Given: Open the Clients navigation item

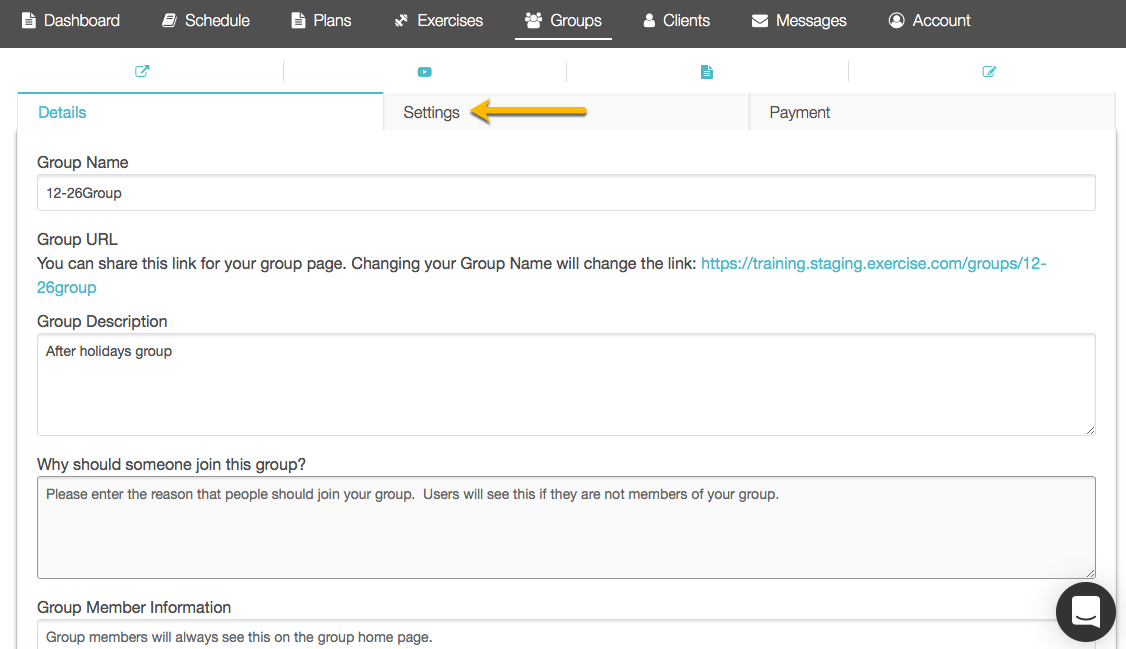Looking at the screenshot, I should click(x=676, y=20).
